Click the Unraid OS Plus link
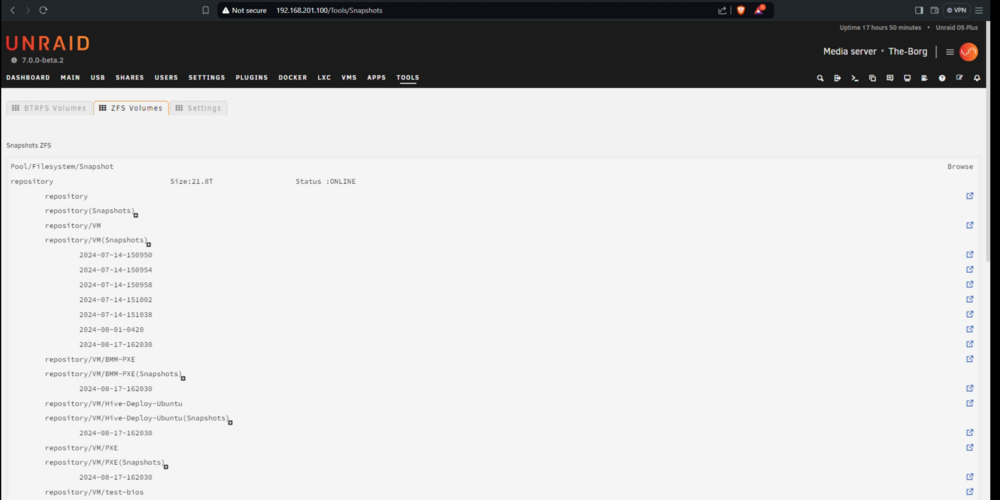 click(956, 28)
